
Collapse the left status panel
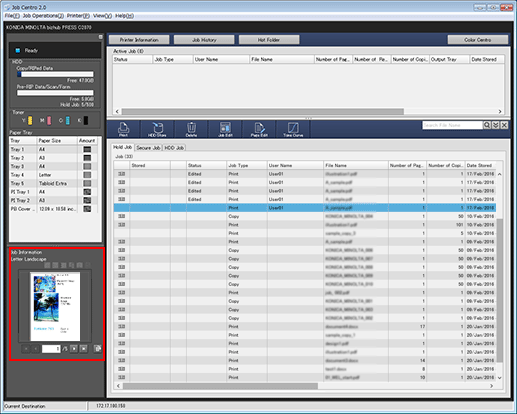click(x=101, y=37)
